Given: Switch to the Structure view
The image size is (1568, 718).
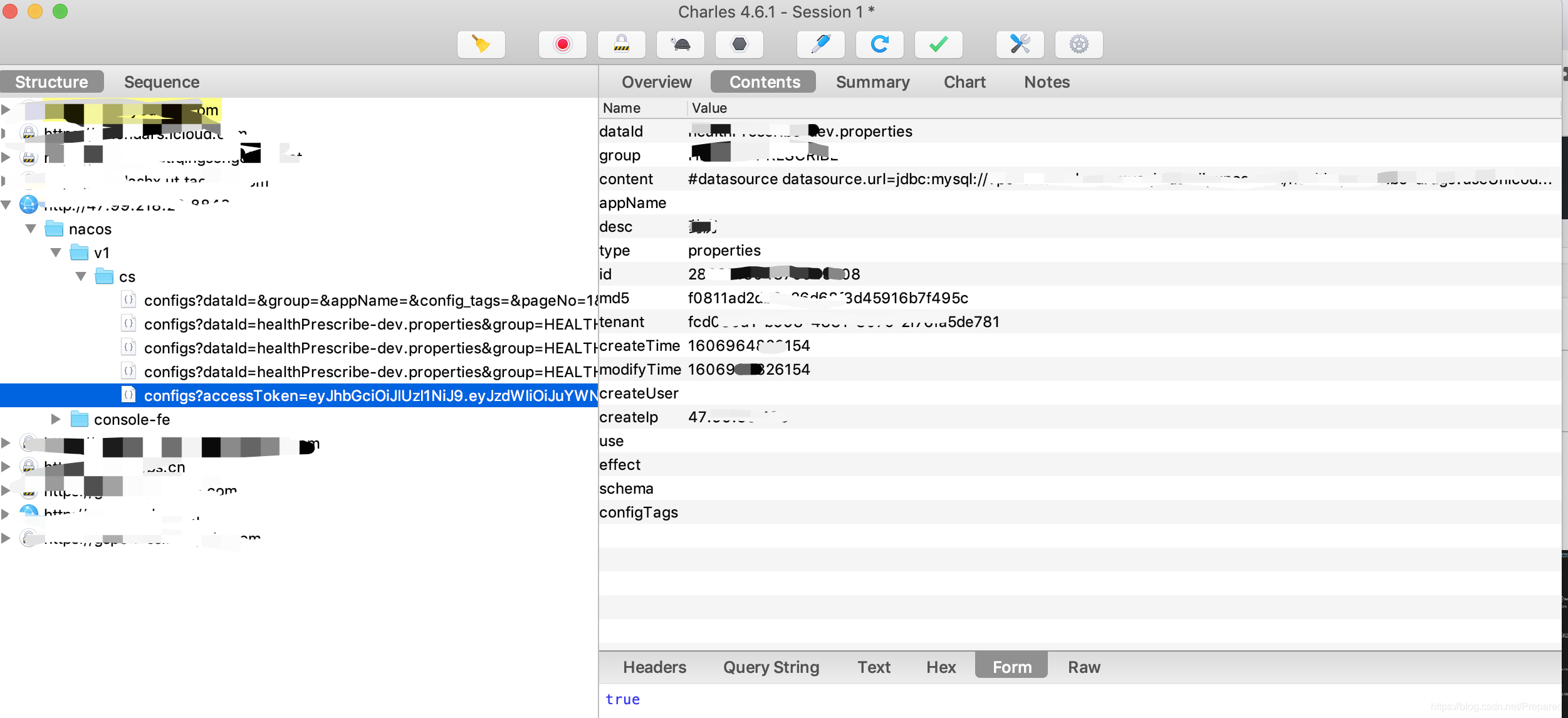Looking at the screenshot, I should tap(50, 81).
